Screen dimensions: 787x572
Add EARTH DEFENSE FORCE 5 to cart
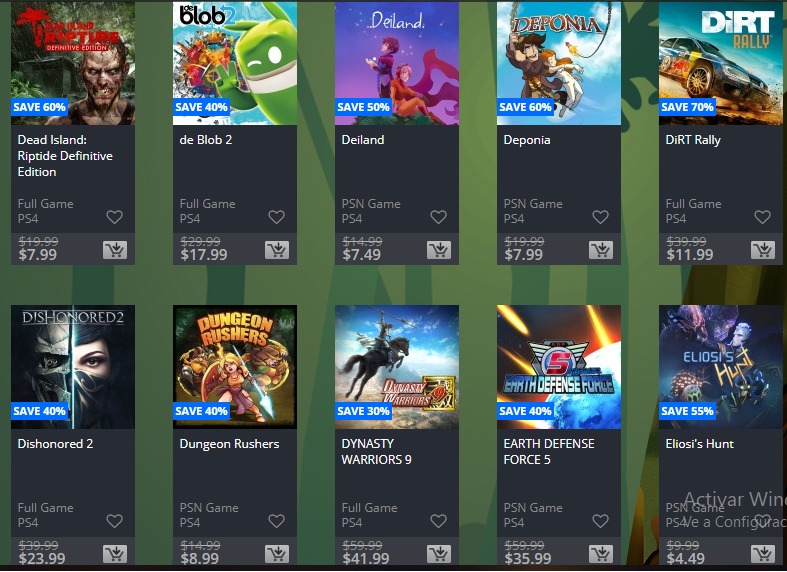[x=601, y=553]
